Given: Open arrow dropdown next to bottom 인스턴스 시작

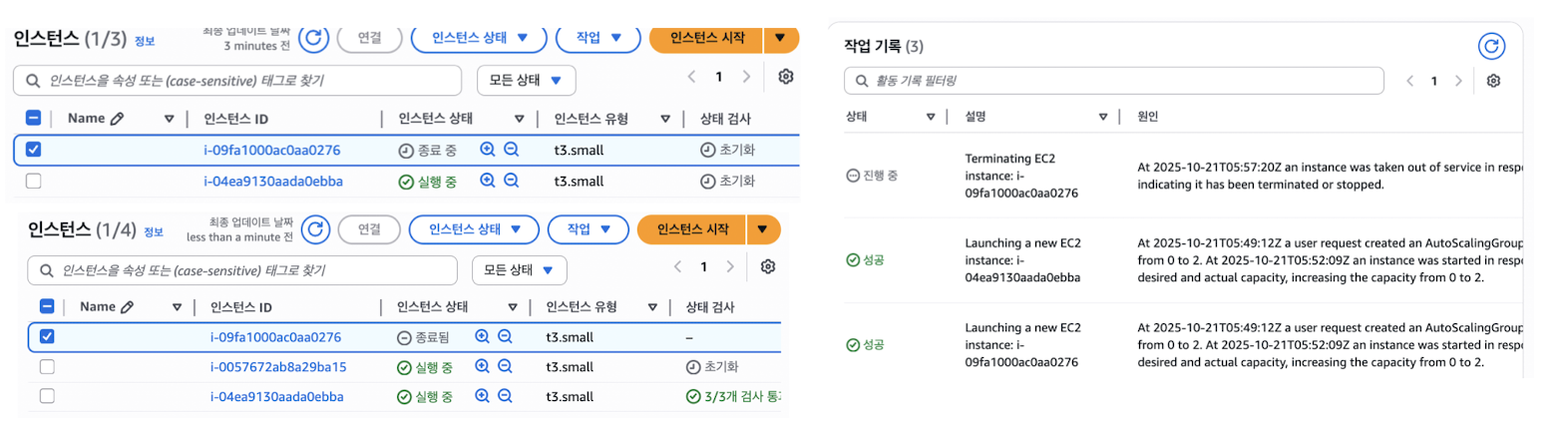Looking at the screenshot, I should (x=762, y=229).
